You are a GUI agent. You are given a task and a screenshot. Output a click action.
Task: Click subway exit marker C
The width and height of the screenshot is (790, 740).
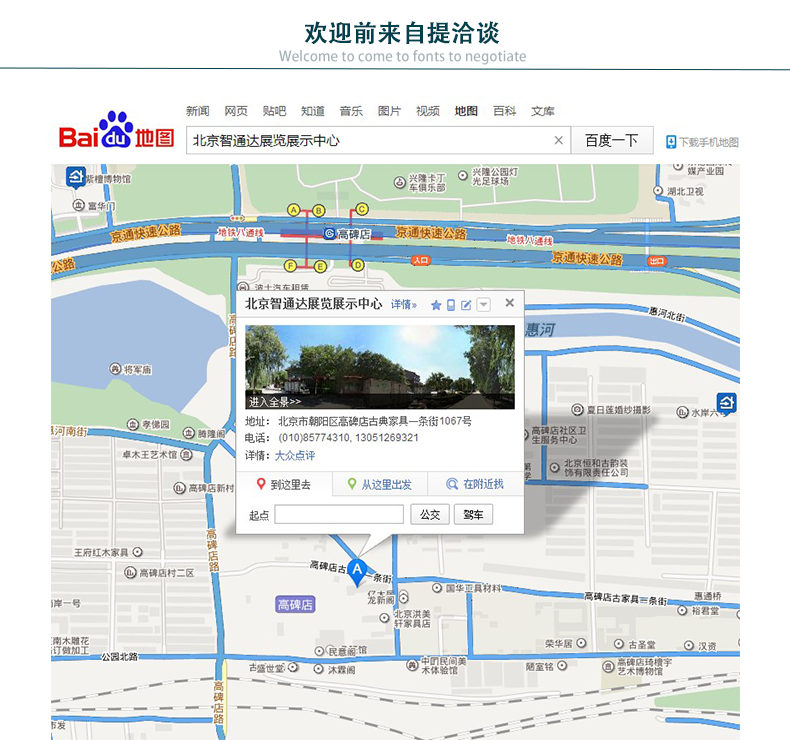coord(362,209)
